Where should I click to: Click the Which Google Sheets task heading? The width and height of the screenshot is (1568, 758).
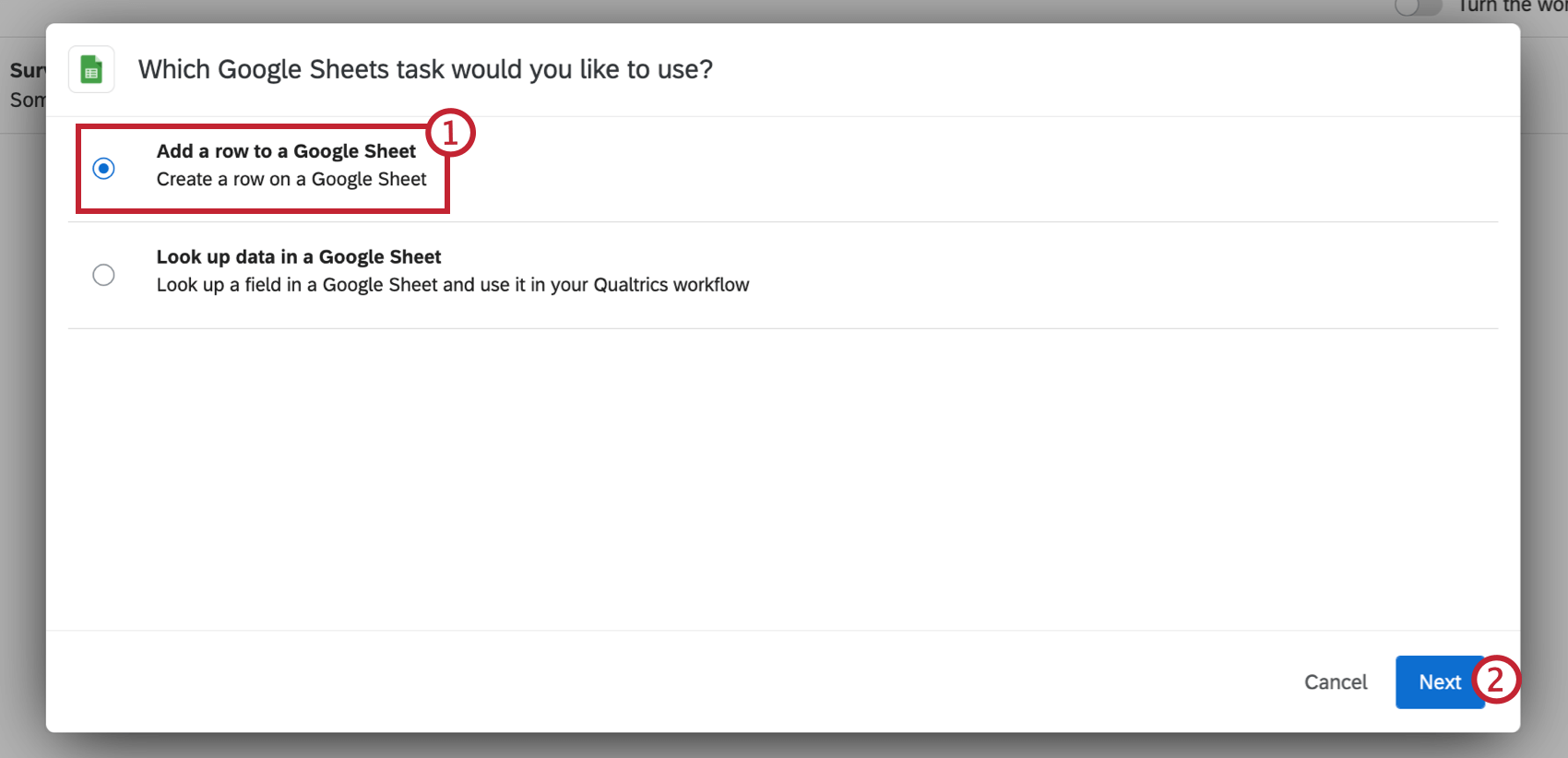pyautogui.click(x=425, y=69)
